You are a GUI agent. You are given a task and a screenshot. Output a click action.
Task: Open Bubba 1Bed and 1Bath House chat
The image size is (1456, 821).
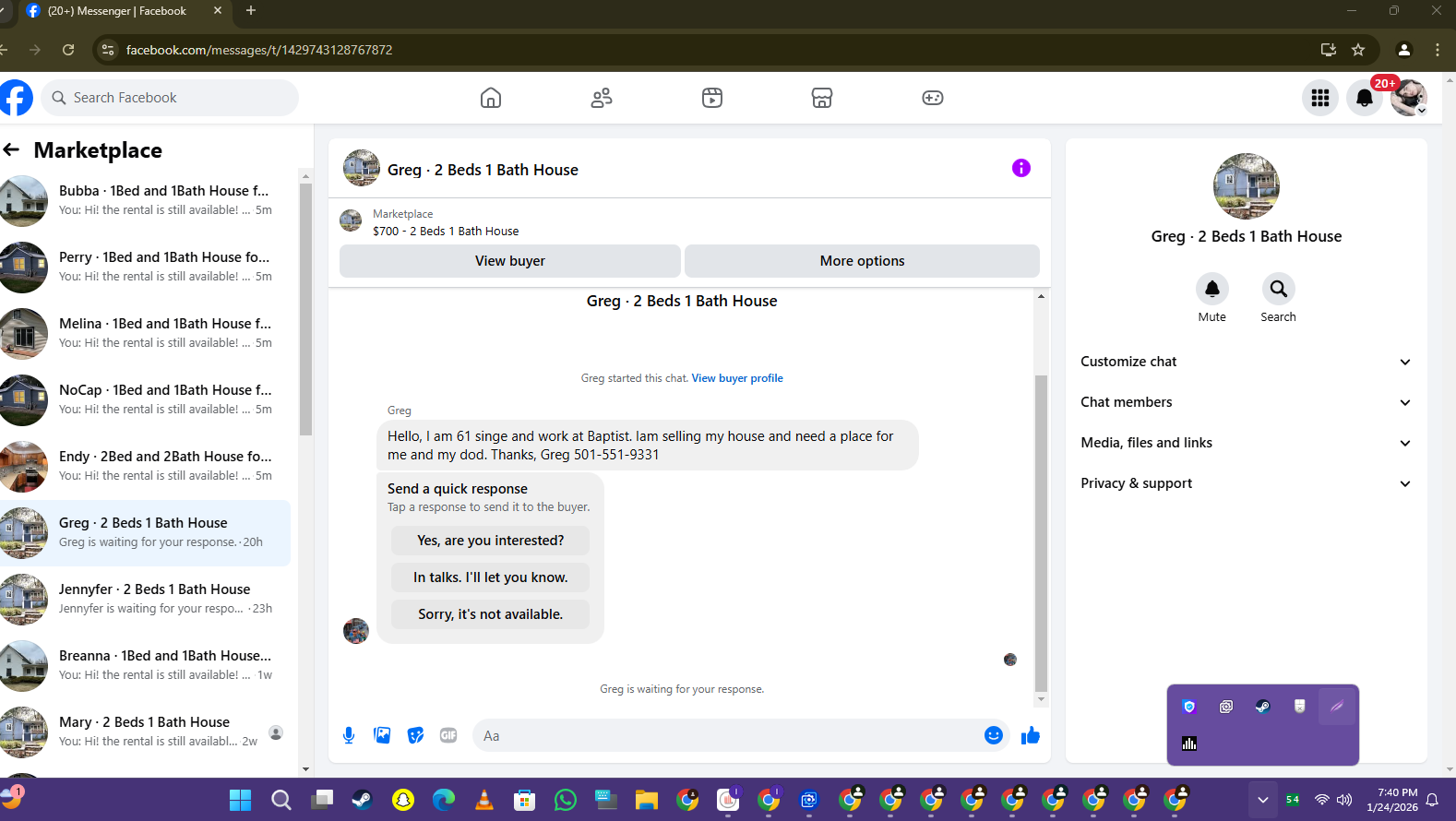point(146,201)
